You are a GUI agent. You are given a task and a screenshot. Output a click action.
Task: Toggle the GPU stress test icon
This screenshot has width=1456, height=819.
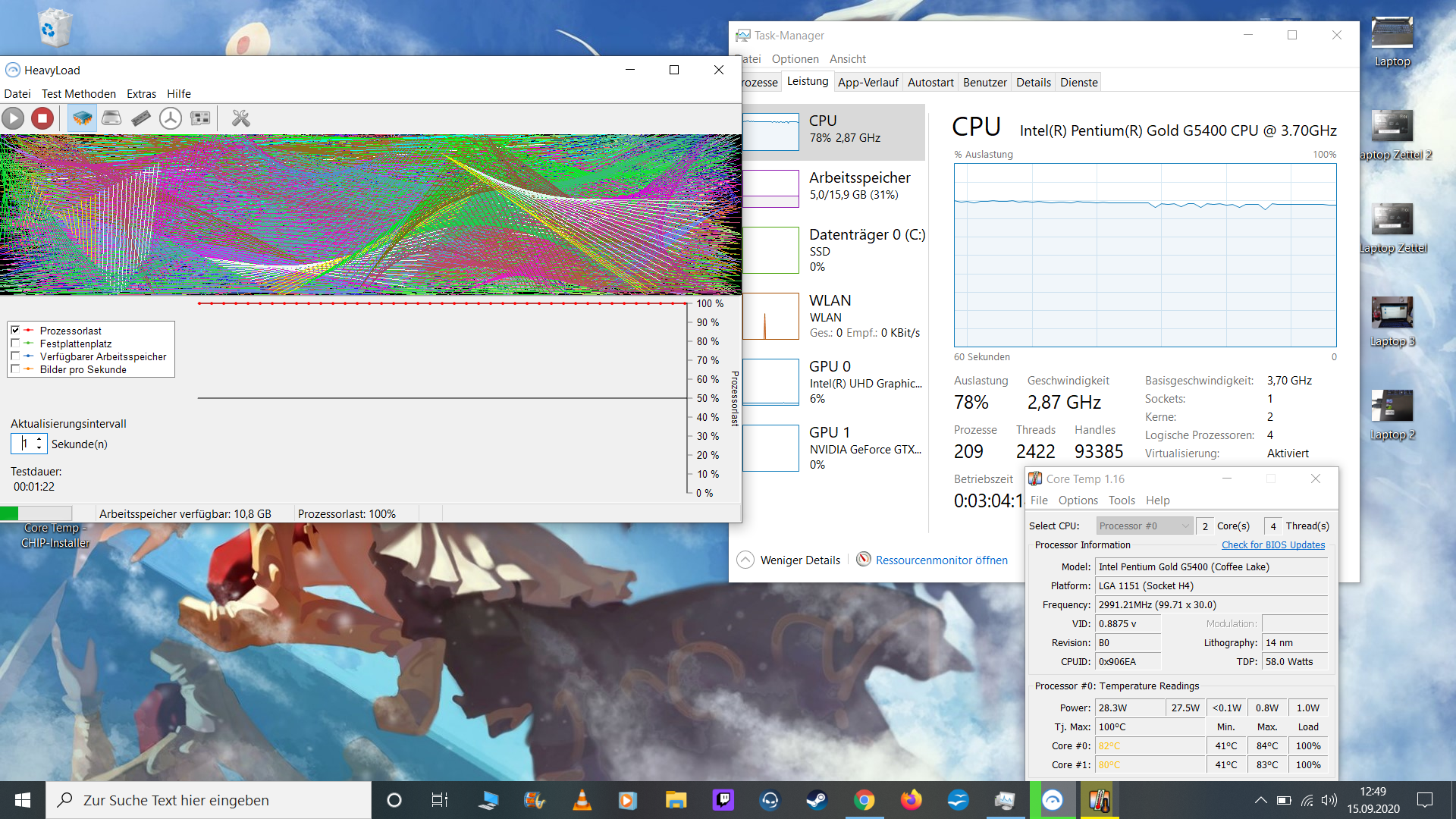[200, 118]
